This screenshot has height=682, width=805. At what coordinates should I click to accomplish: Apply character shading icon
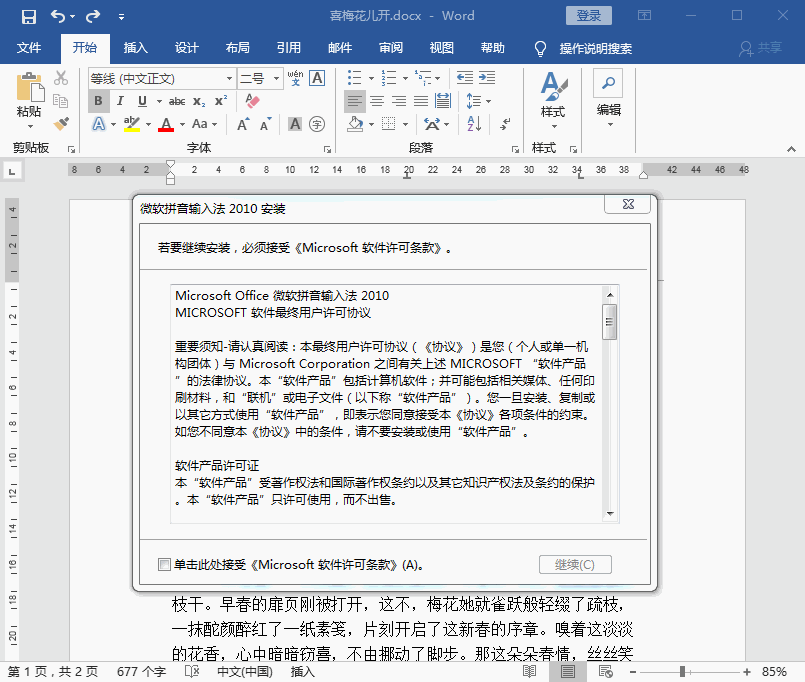pos(295,124)
